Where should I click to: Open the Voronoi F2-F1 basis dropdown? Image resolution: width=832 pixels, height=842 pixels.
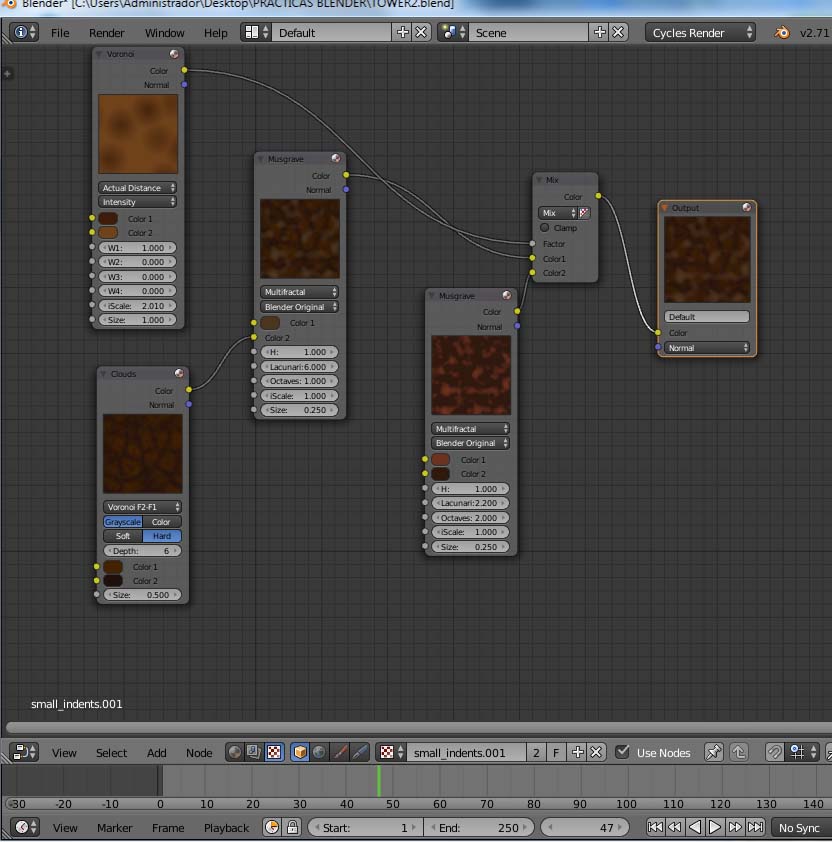142,507
